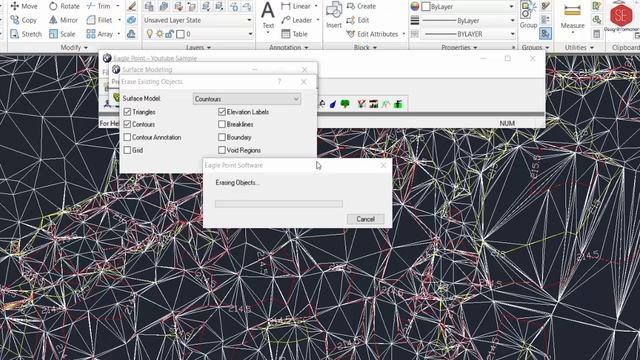
Task: Insert a Table
Action: coord(294,34)
